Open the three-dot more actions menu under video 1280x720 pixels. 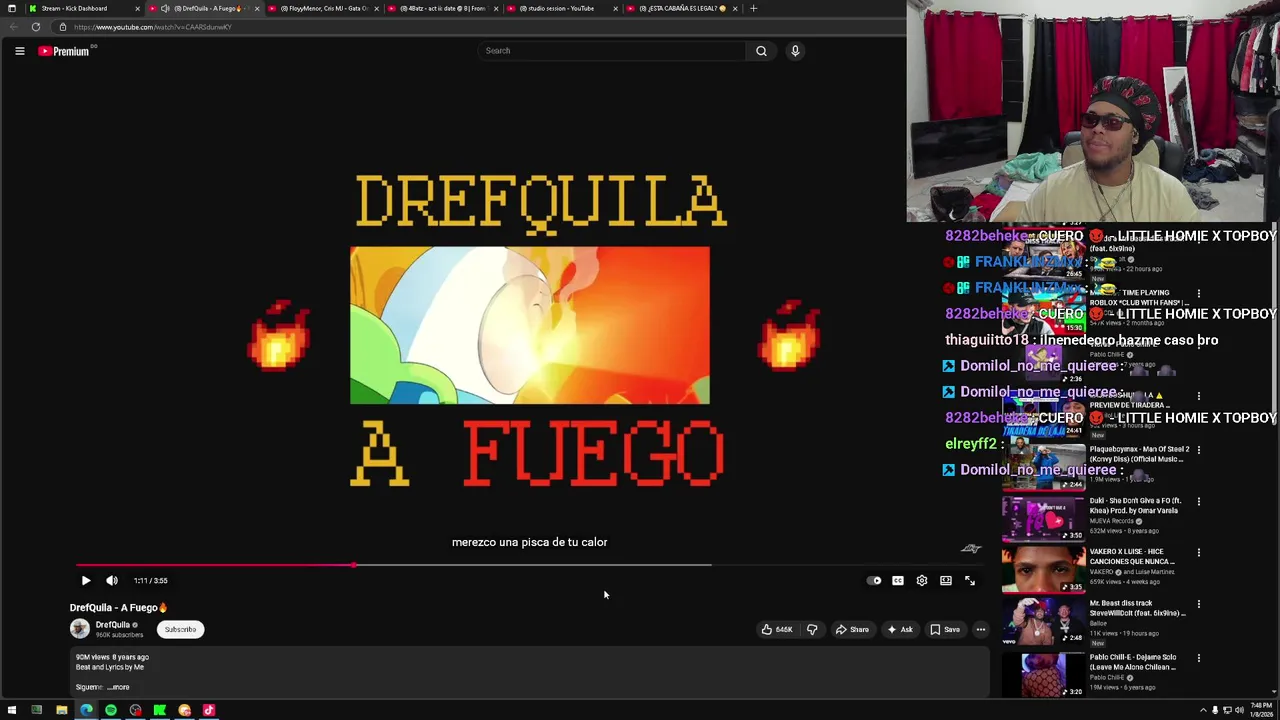coord(981,629)
